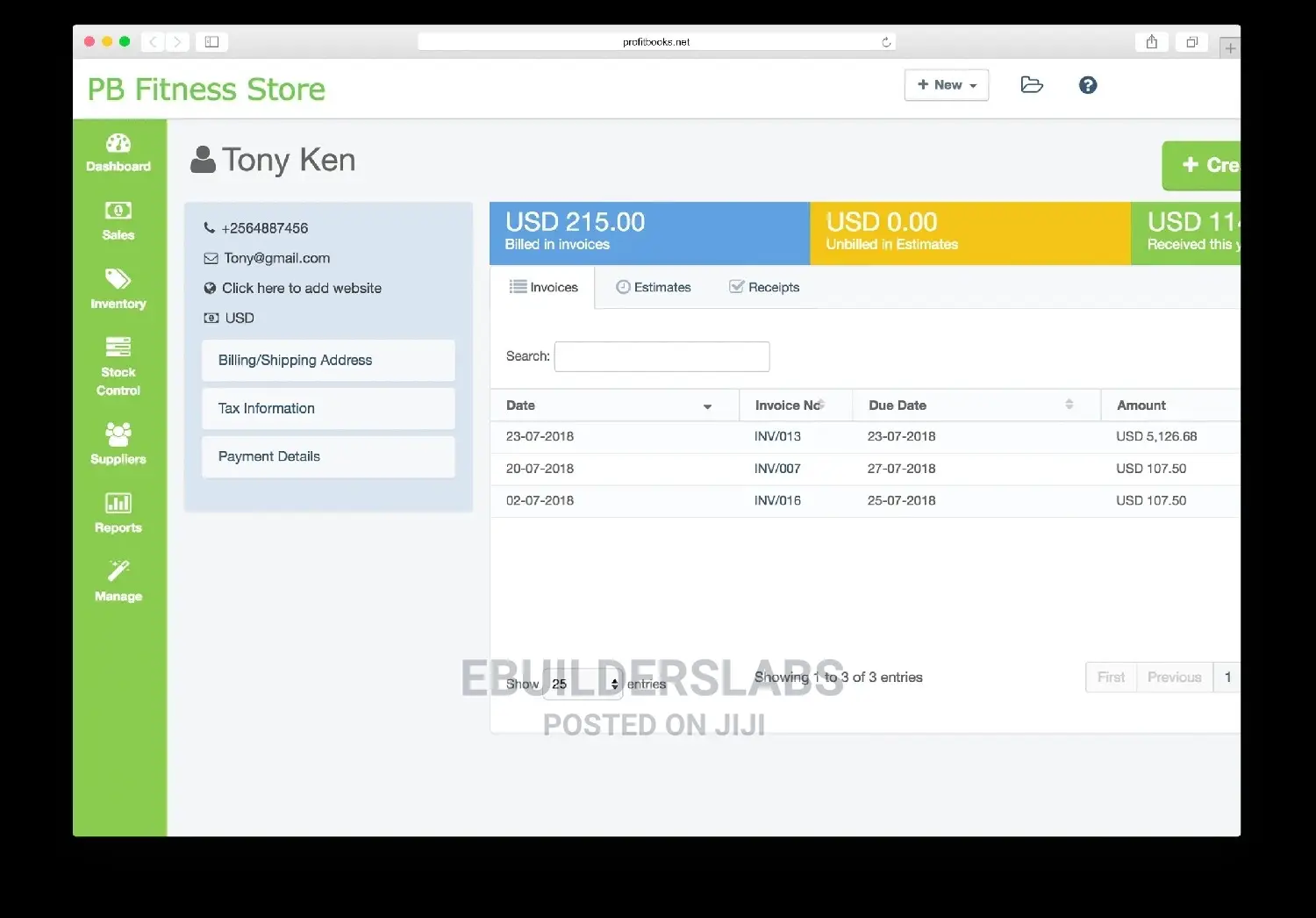Click 'Showing 1 to 3 of 3 entries'
1316x918 pixels.
point(838,678)
